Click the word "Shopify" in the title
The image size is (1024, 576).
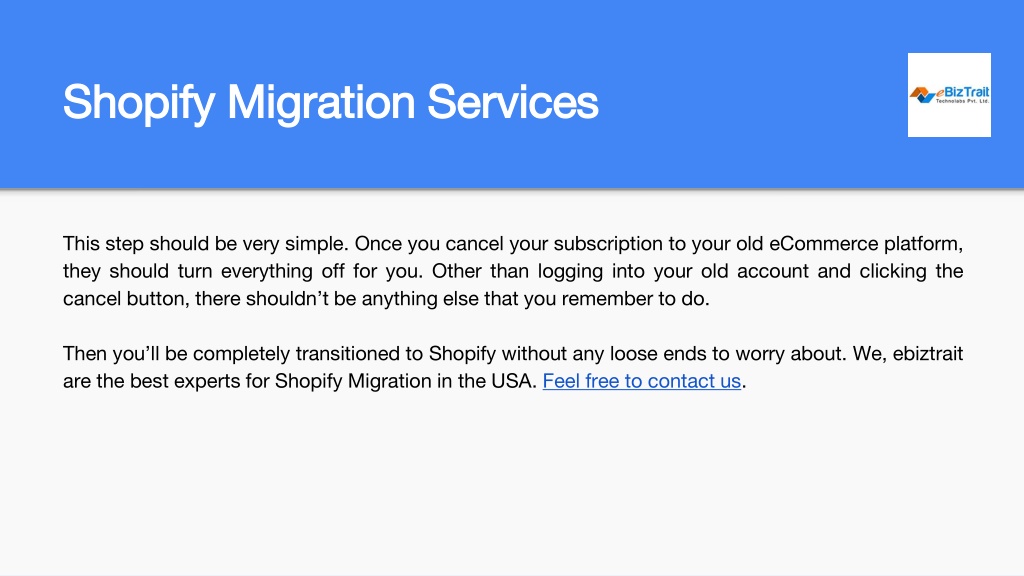(138, 102)
